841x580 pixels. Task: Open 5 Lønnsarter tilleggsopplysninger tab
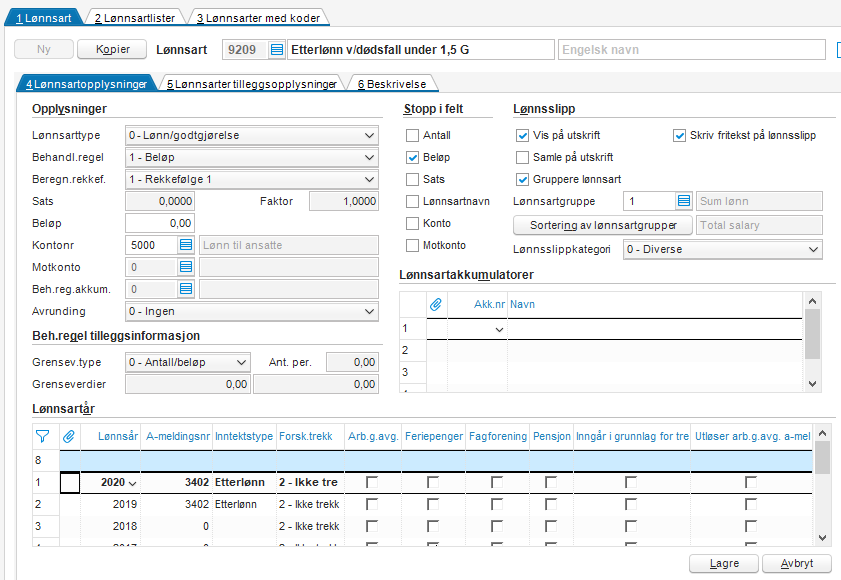pos(252,84)
